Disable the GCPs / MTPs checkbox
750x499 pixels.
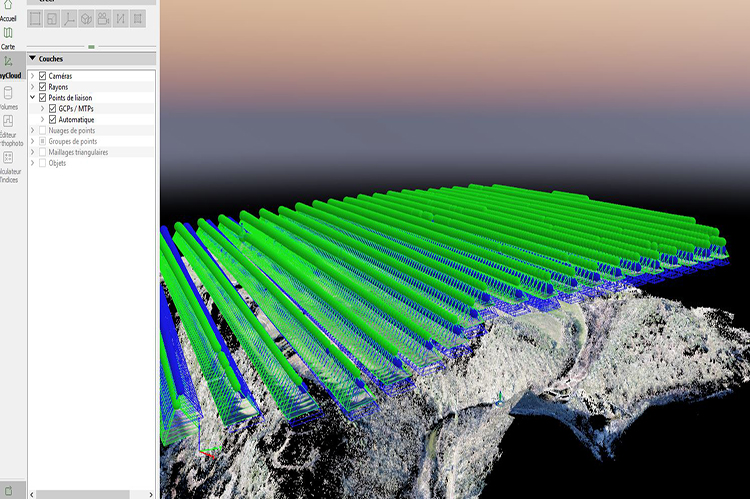52,109
